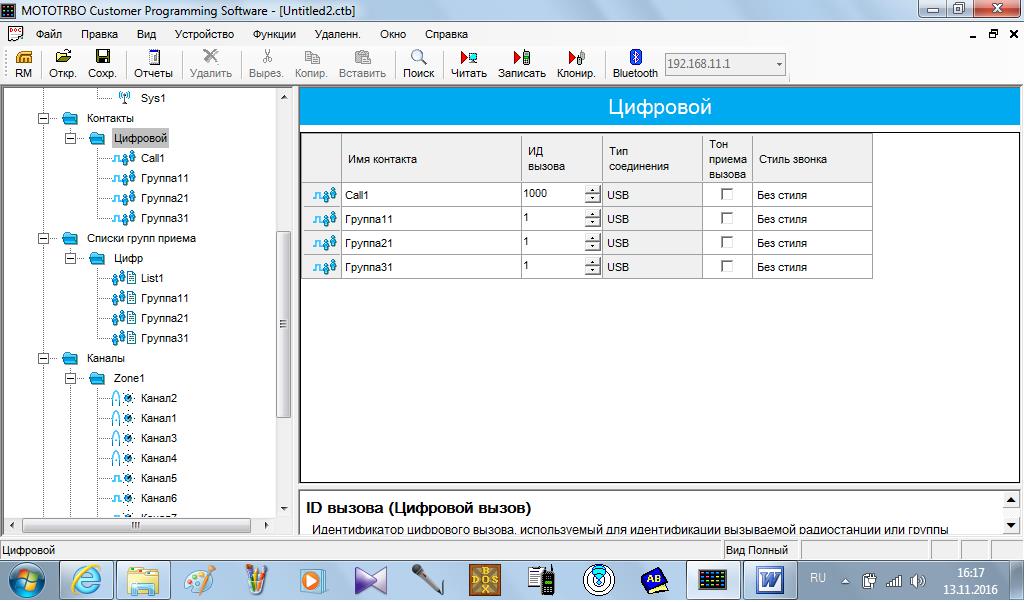Click the contact icon in the Группа21 table row

coord(324,243)
